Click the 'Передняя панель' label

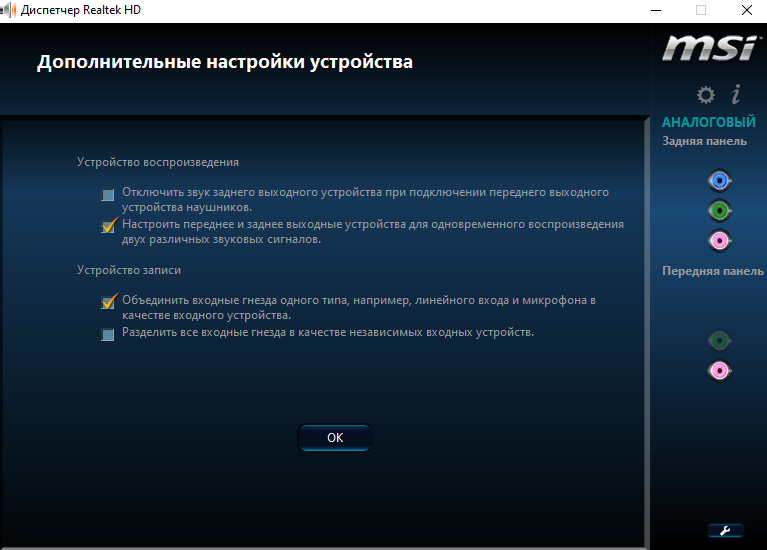713,271
